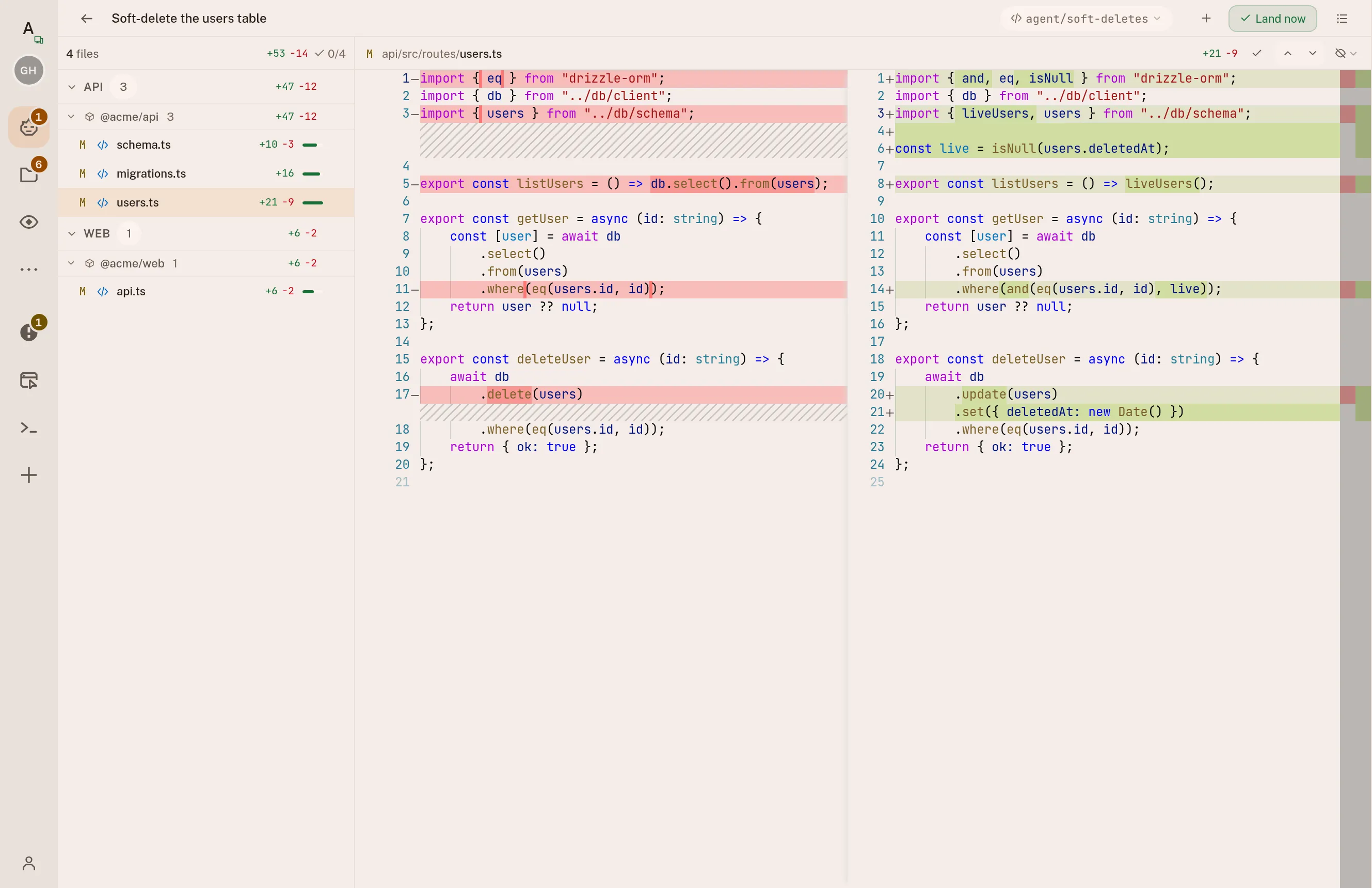1372x888 pixels.
Task: Open the dropdown arrow beside hidden-eye icon
Action: 1353,54
